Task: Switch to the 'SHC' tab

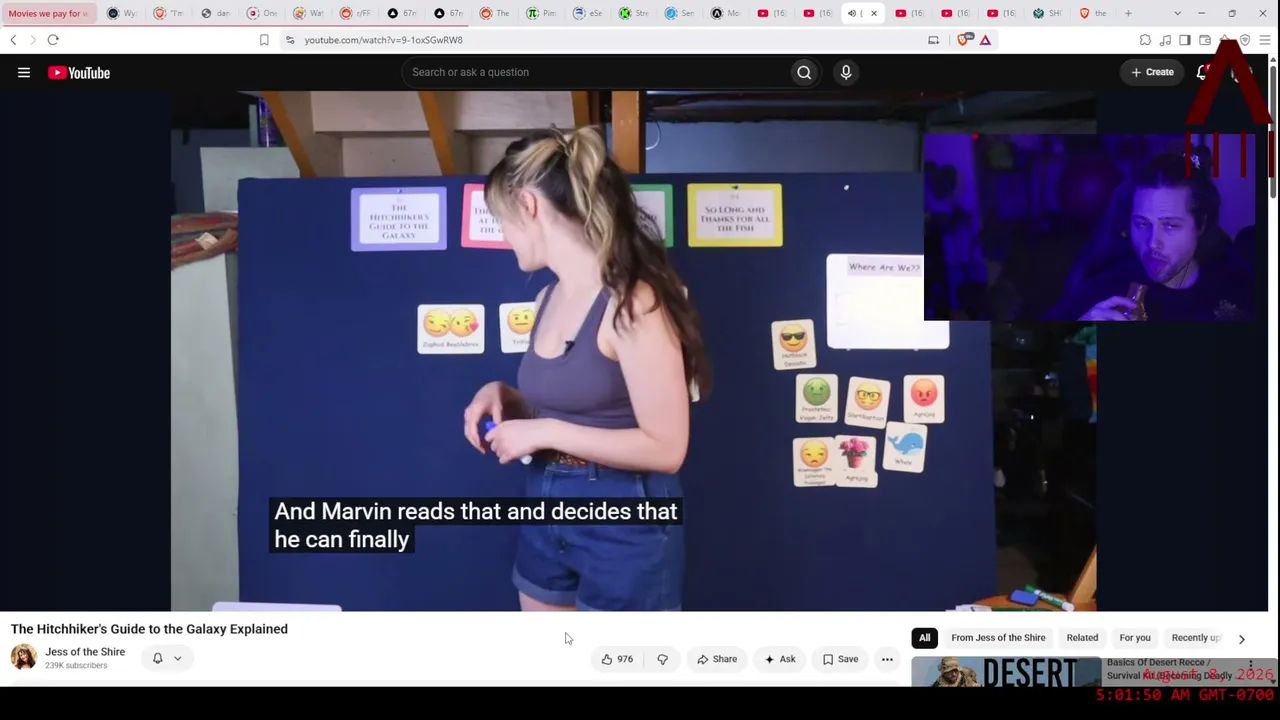Action: point(1047,13)
